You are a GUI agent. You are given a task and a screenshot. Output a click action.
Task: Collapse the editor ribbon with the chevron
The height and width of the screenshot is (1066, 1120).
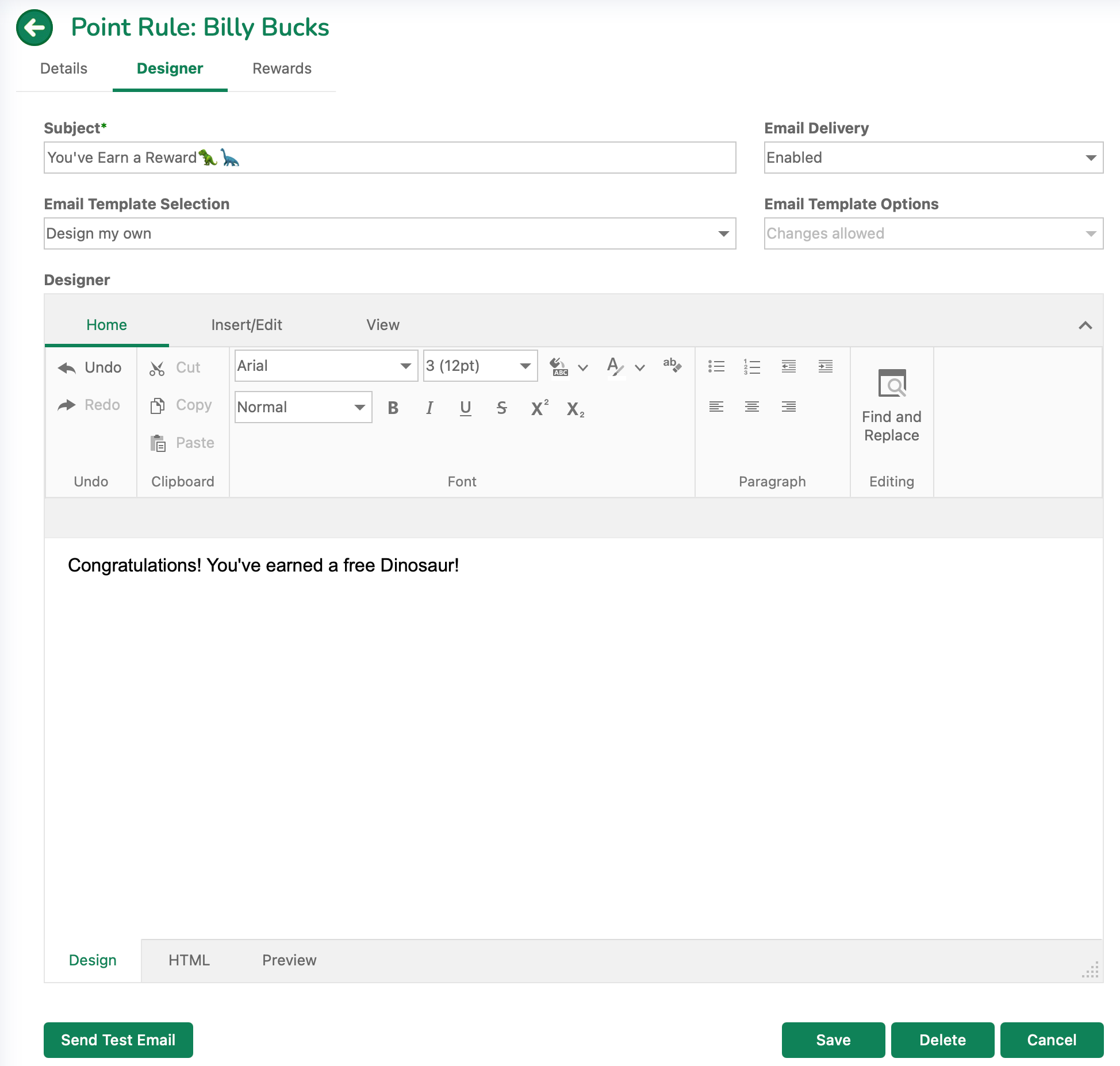(x=1085, y=325)
